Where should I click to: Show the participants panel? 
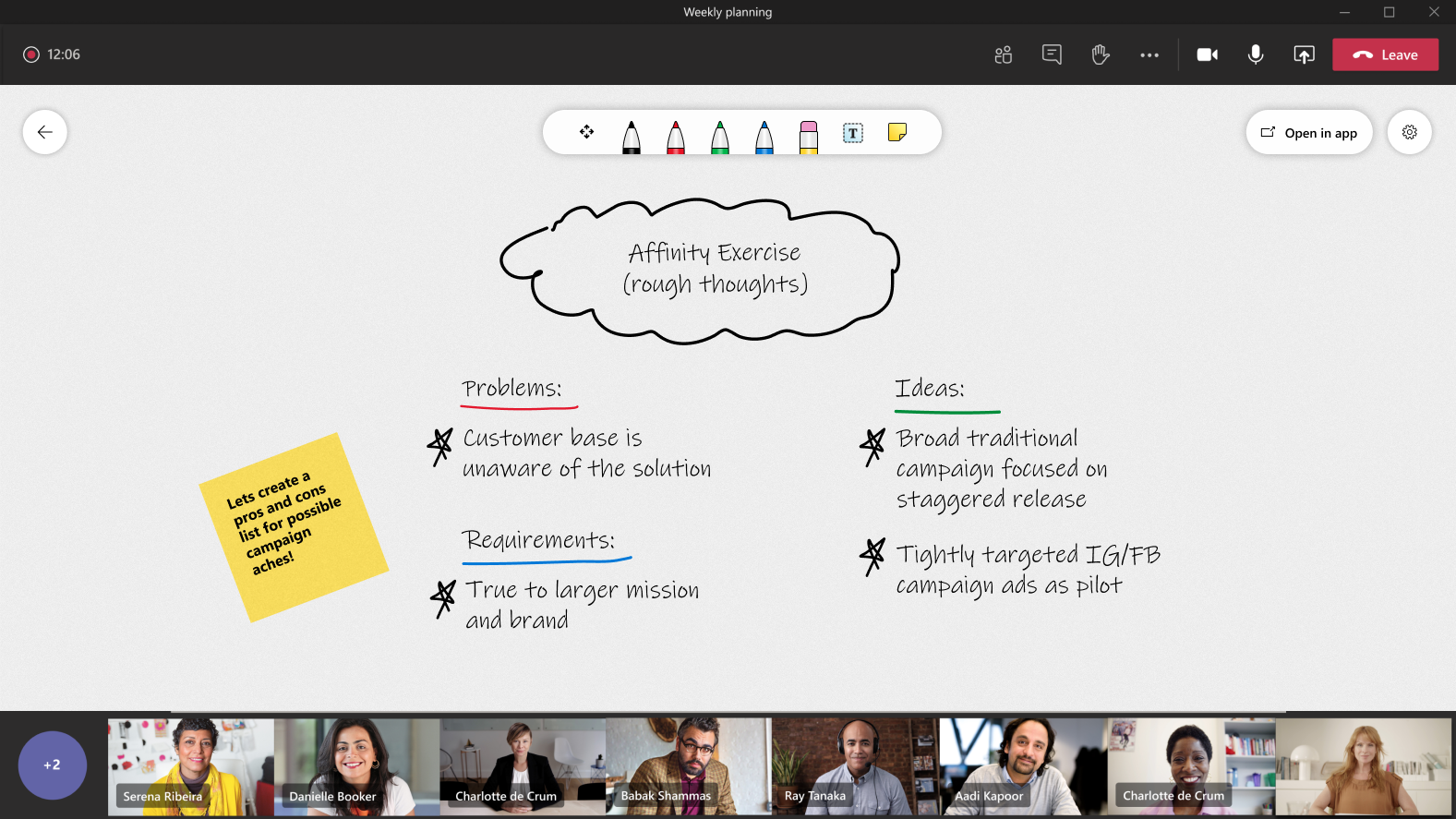(x=1004, y=54)
